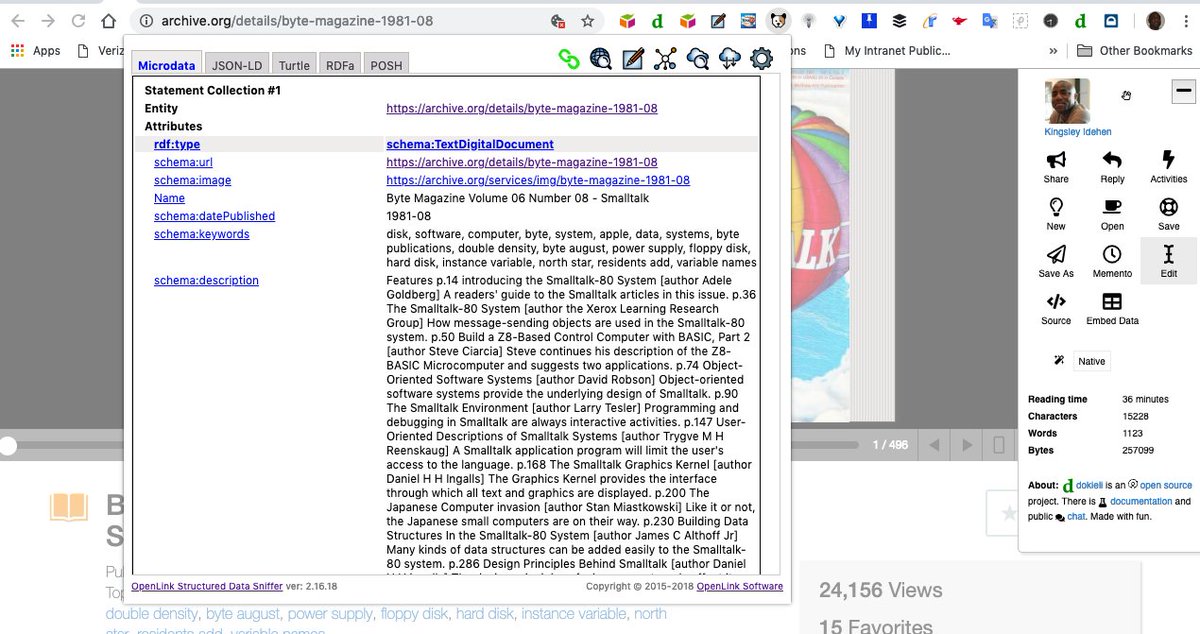The height and width of the screenshot is (634, 1200).
Task: Choose Save As paper plane icon
Action: [1056, 254]
